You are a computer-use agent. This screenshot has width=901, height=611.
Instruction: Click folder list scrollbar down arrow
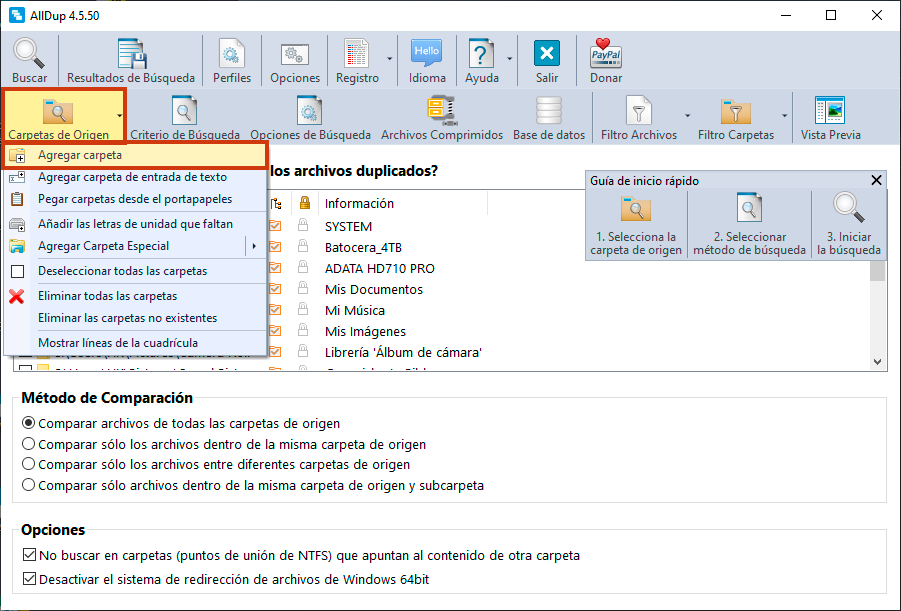877,362
